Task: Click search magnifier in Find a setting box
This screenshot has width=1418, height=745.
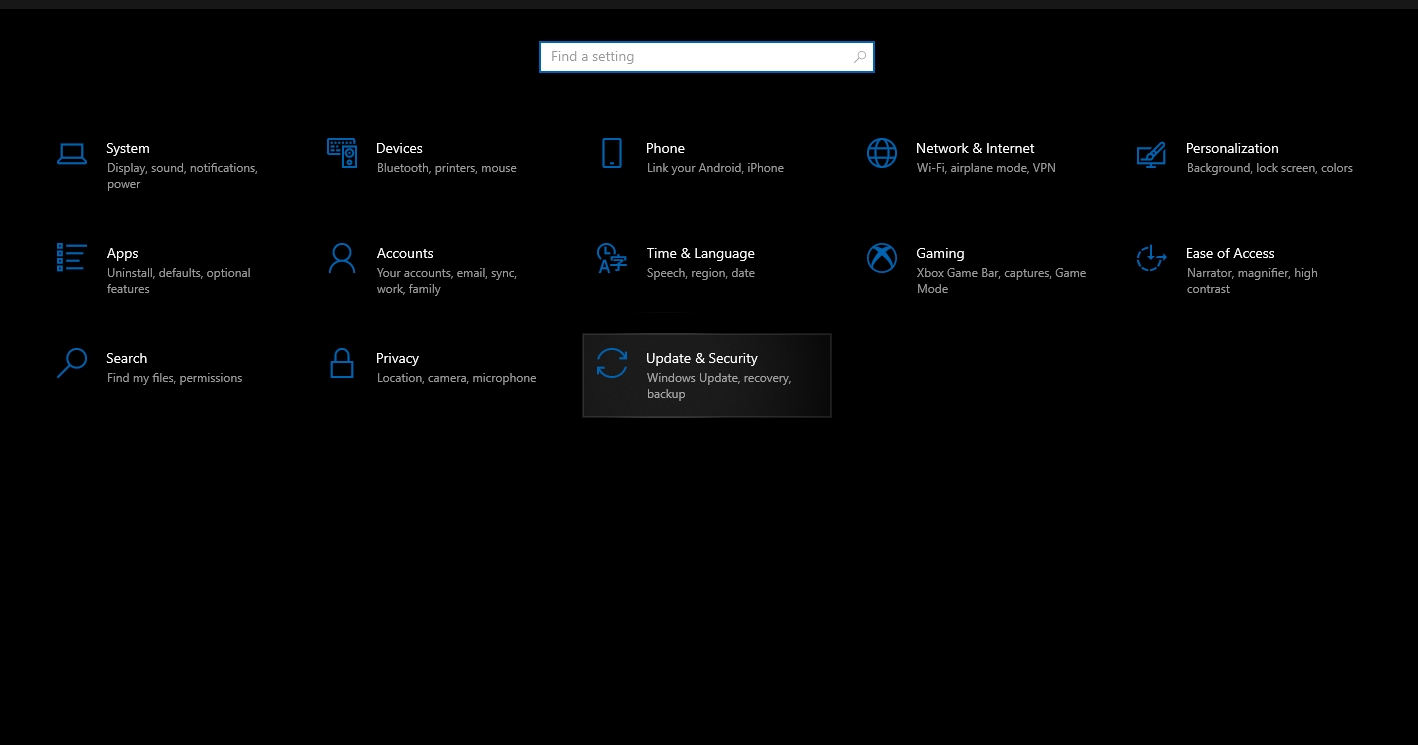Action: point(860,57)
